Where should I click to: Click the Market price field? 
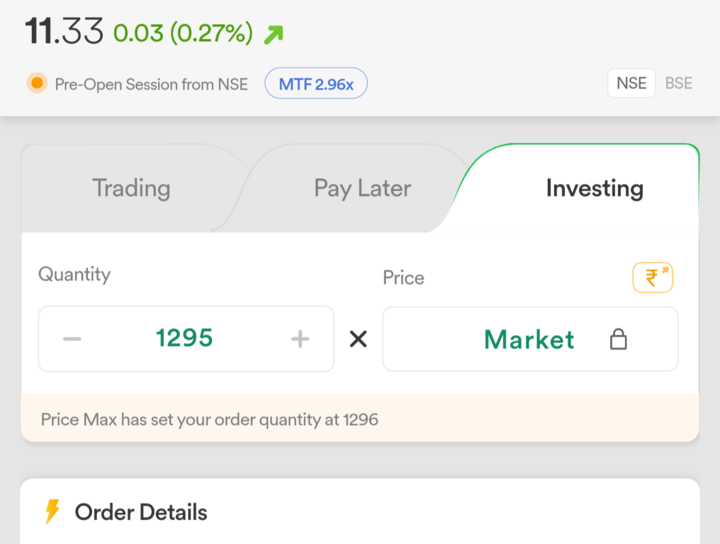(x=529, y=340)
